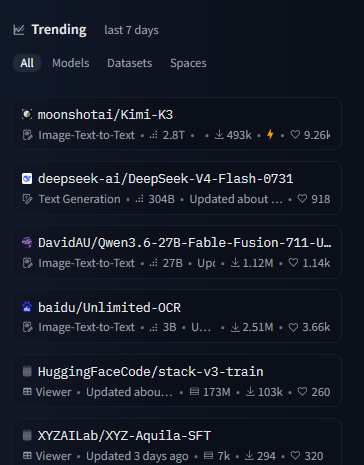This screenshot has width=364, height=465.
Task: Switch to the Datasets tab
Action: pos(130,63)
